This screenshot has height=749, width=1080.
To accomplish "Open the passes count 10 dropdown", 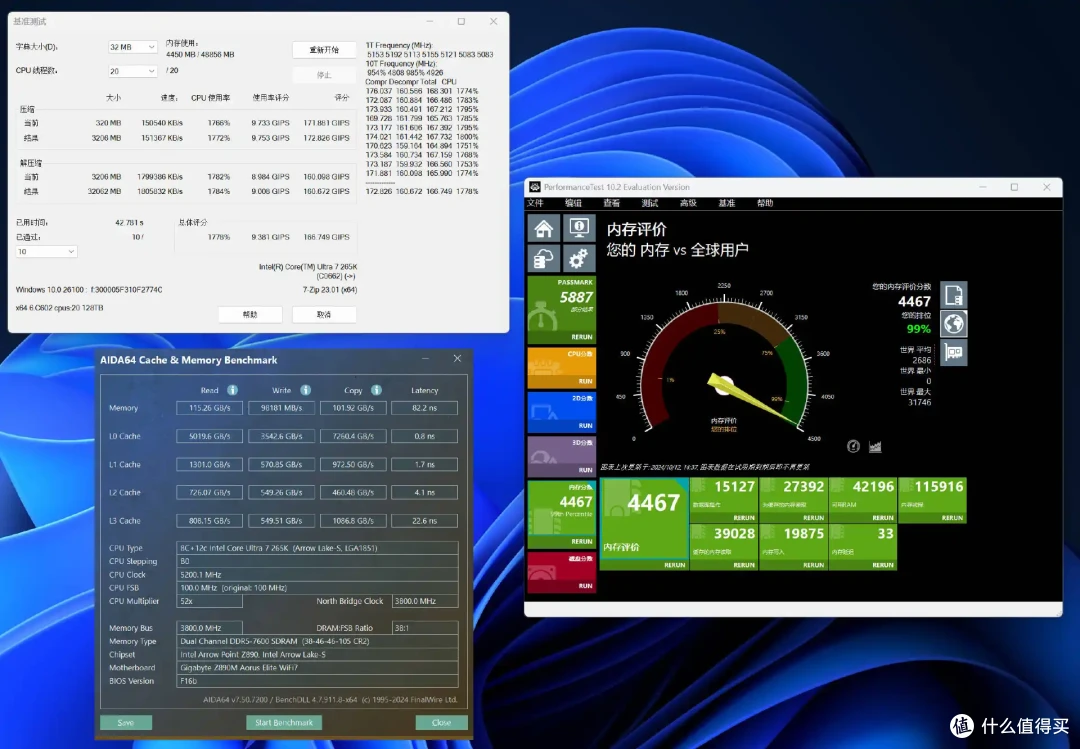I will [46, 252].
